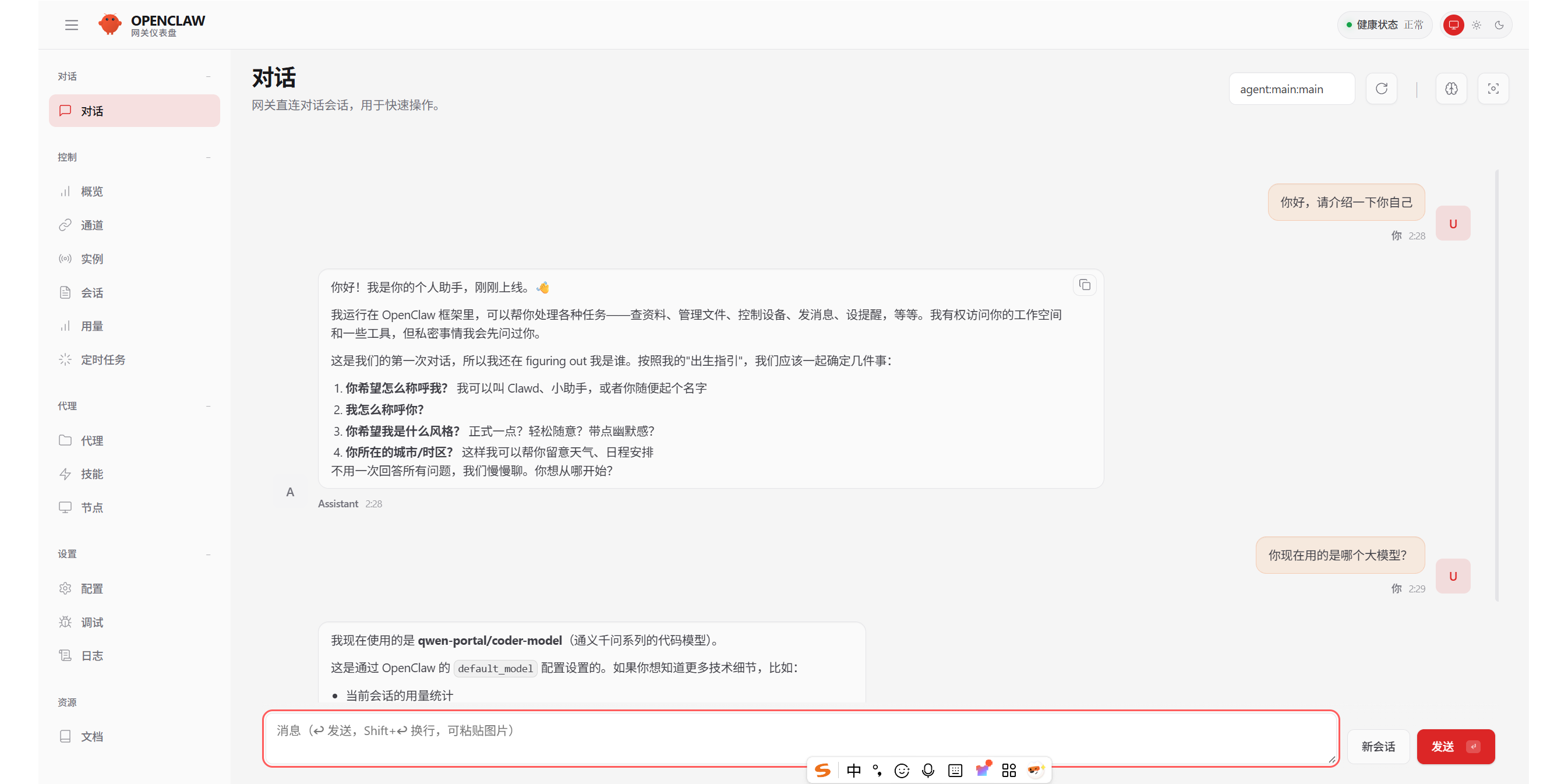Switch to light mode
Viewport: 1568px width, 784px height.
point(1475,25)
